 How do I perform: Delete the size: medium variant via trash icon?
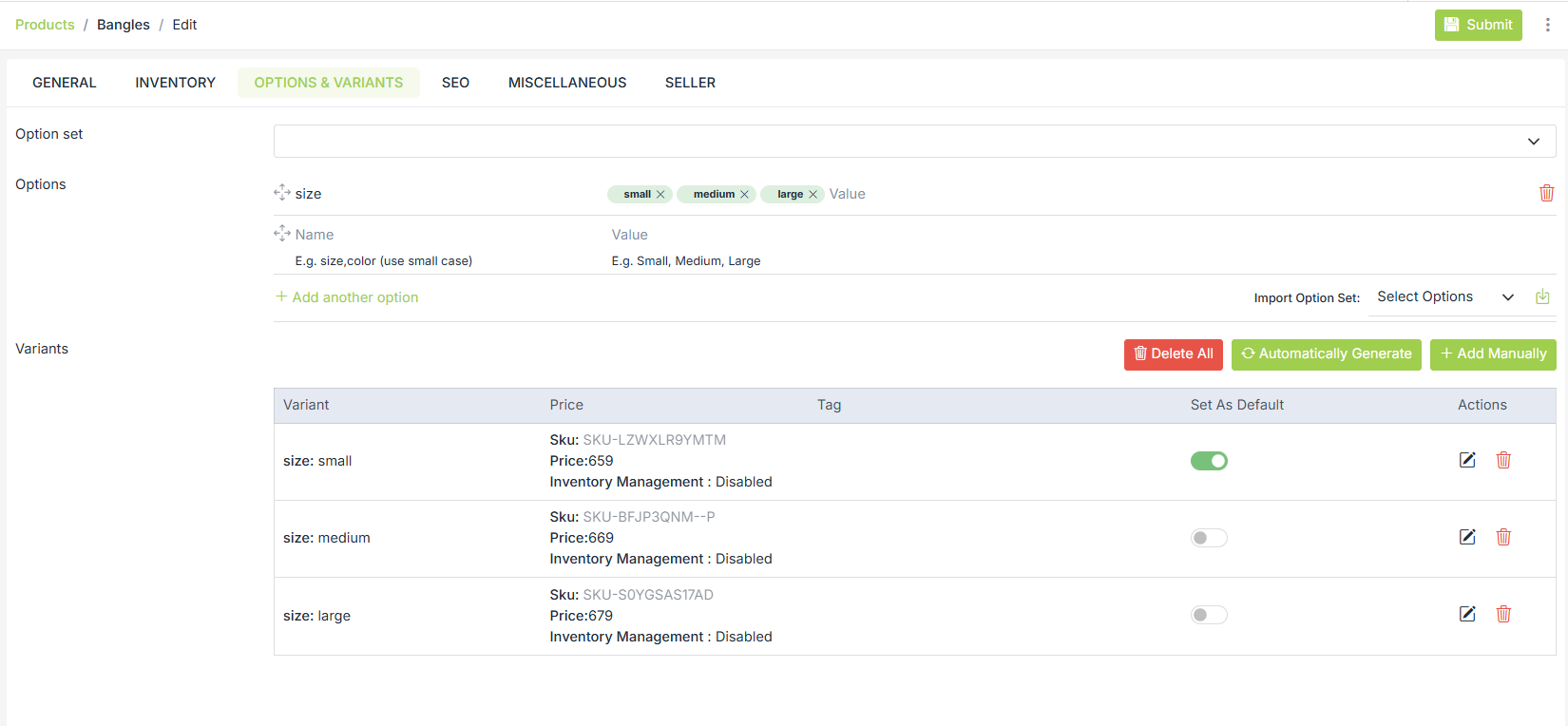[1503, 537]
